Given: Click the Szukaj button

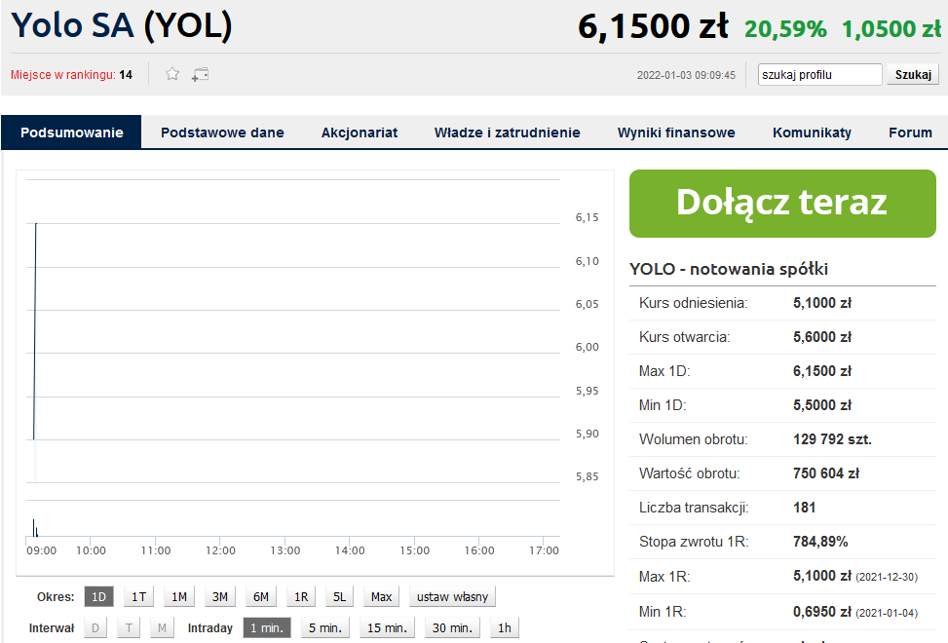Looking at the screenshot, I should (913, 74).
